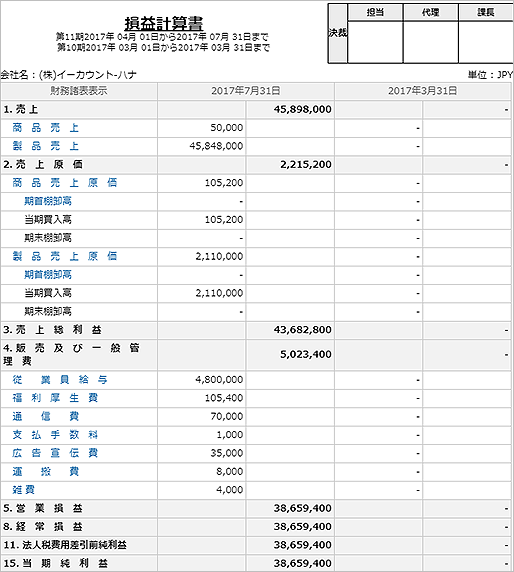Click the 70,000 amount for 通信費
This screenshot has height=572, width=514.
point(227,416)
